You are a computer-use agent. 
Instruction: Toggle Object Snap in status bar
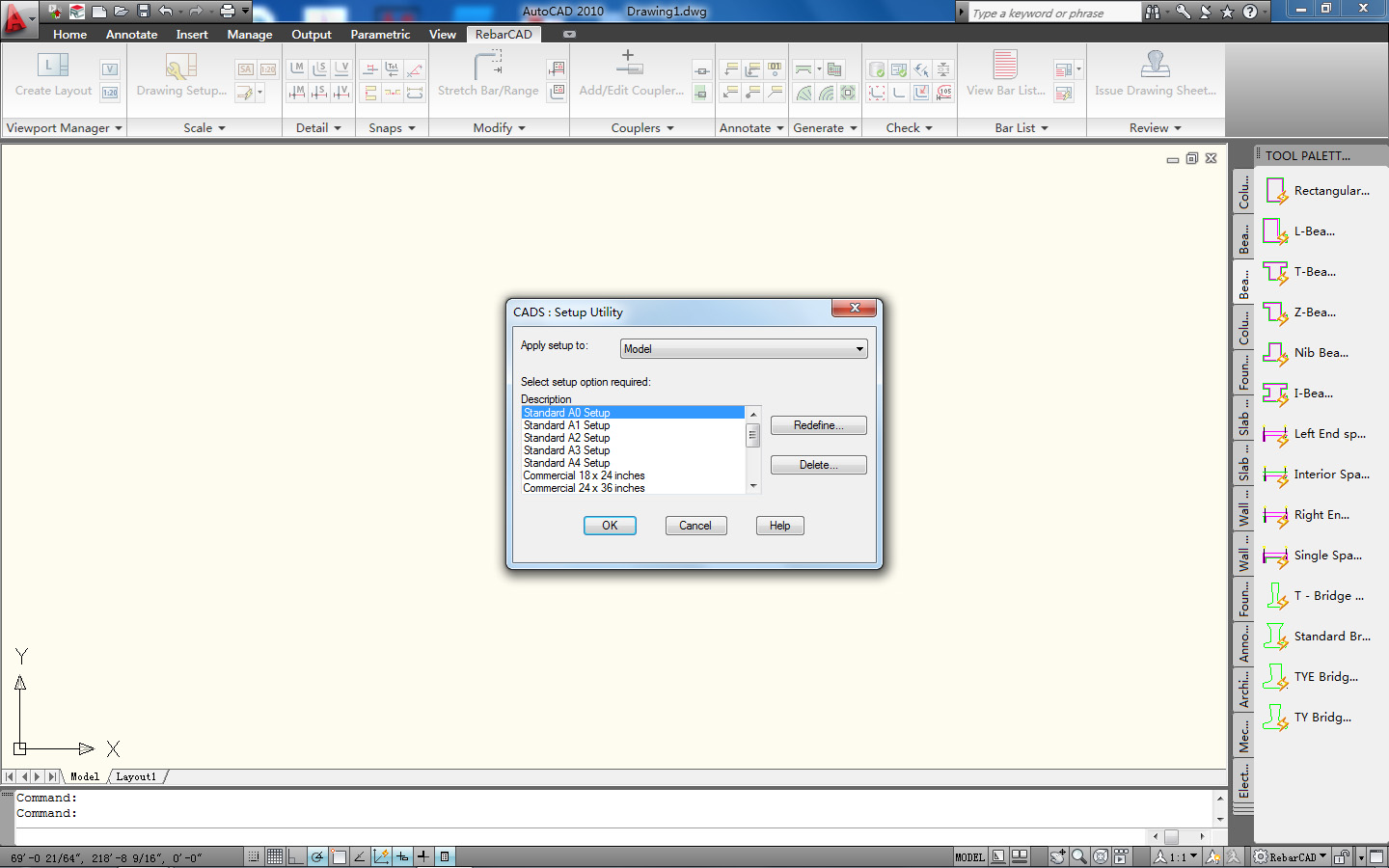click(x=339, y=856)
